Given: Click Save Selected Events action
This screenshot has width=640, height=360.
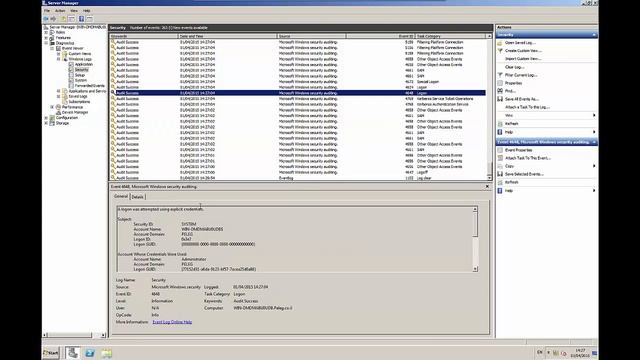Looking at the screenshot, I should (x=524, y=174).
